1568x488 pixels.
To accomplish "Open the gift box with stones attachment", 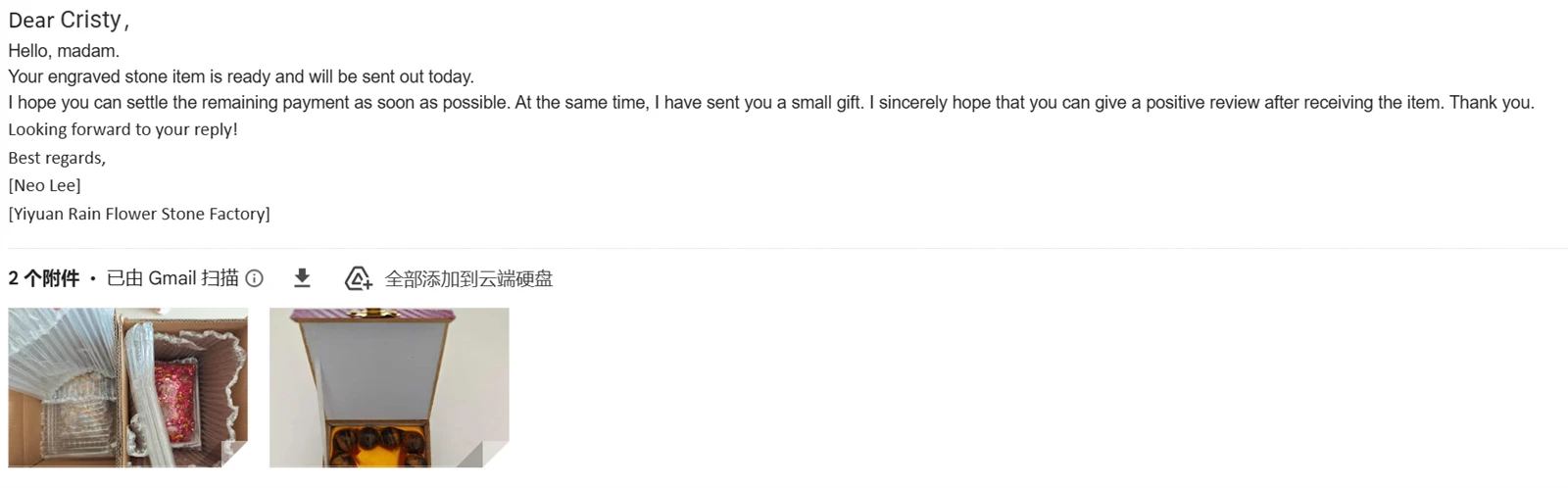I will (x=389, y=387).
